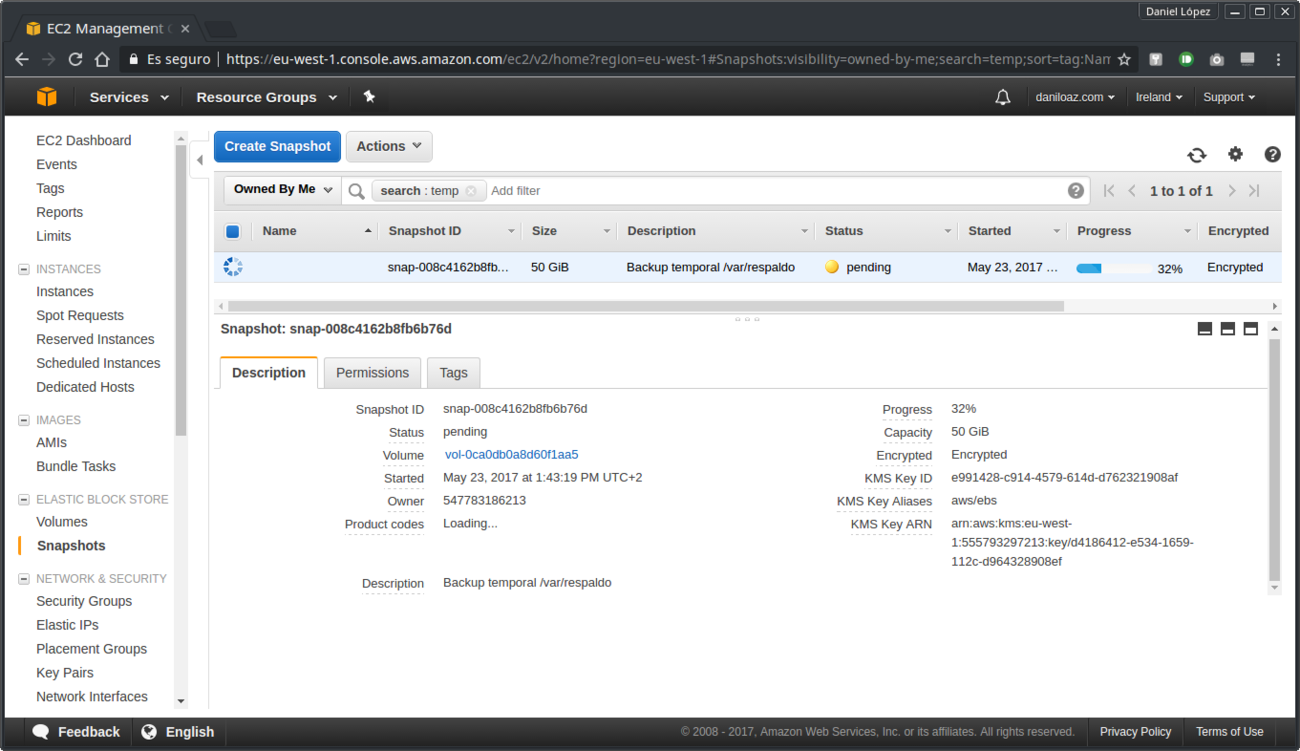Open the Ireland region menu
The height and width of the screenshot is (751, 1300).
[1159, 97]
